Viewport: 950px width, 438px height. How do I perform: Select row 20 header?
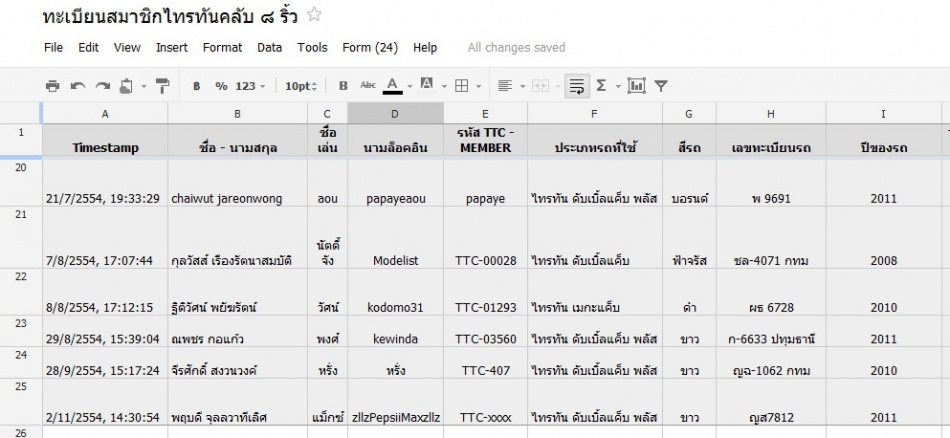(x=21, y=183)
